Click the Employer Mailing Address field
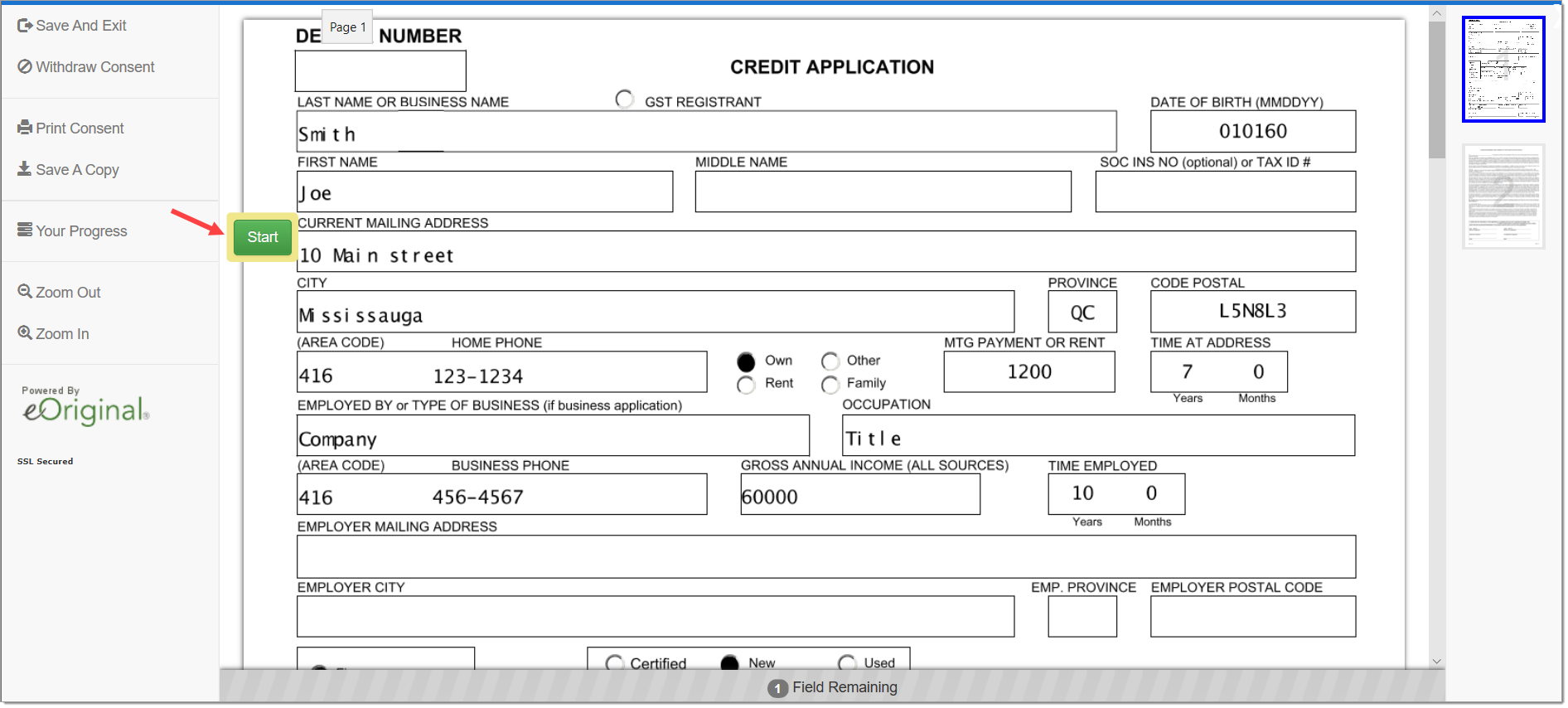This screenshot has height=708, width=1568. [826, 556]
